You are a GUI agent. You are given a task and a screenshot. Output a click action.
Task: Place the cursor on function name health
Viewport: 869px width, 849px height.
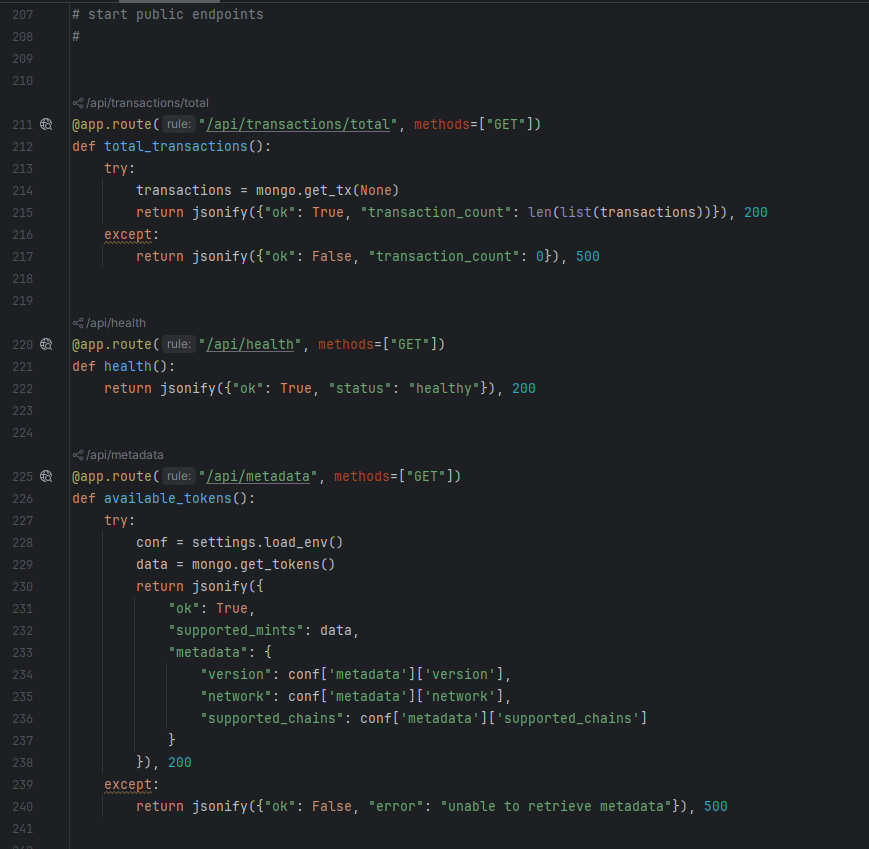[128, 366]
